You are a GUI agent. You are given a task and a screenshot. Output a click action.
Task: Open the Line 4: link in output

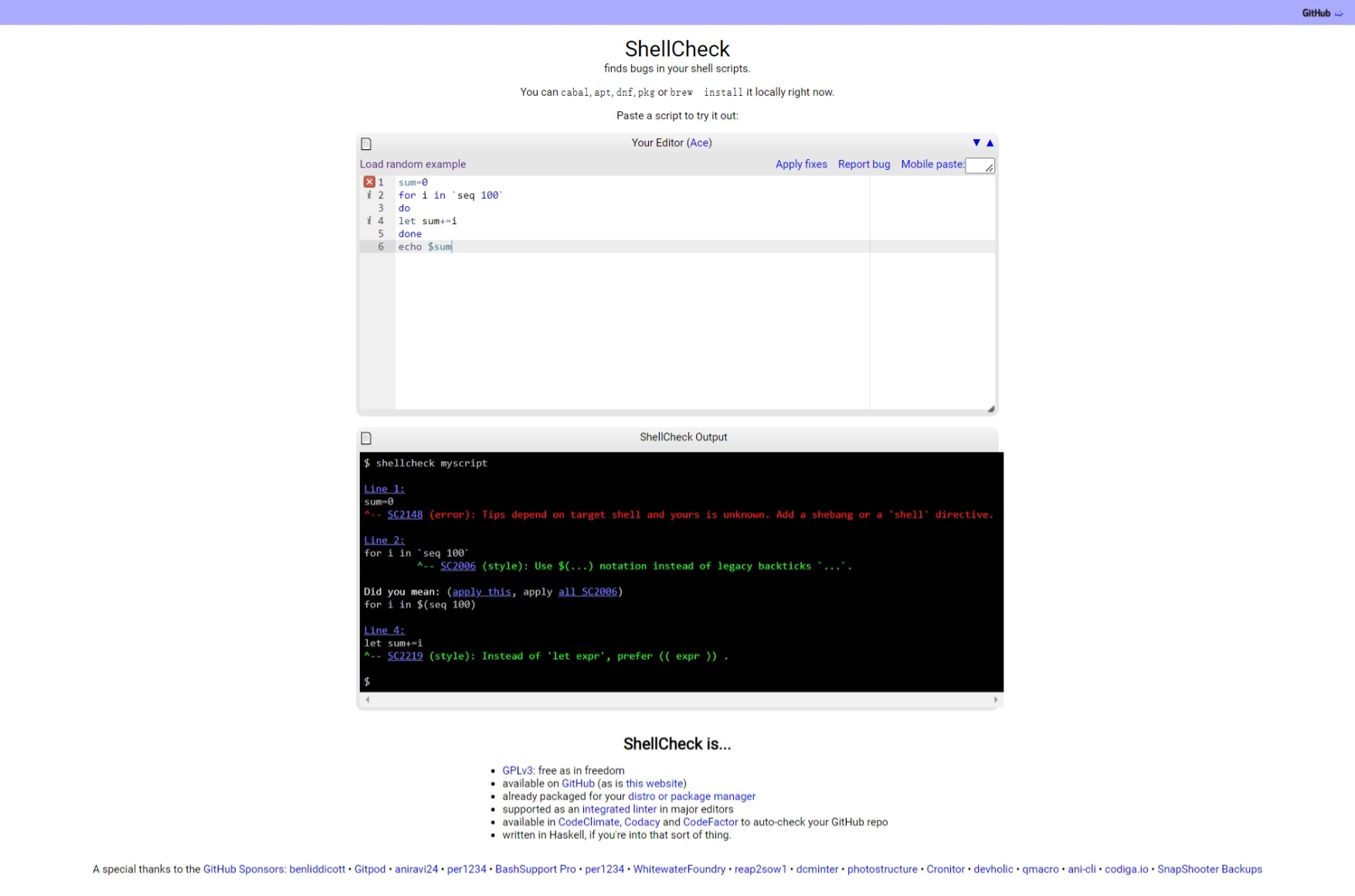click(x=384, y=630)
